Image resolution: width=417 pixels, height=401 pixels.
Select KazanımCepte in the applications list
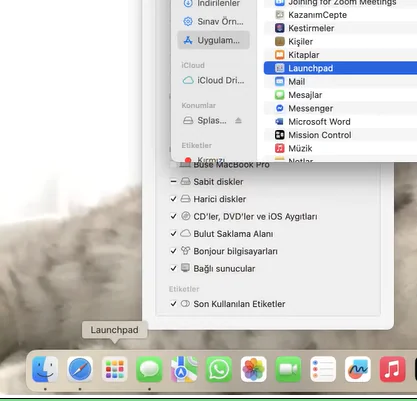pyautogui.click(x=340, y=15)
